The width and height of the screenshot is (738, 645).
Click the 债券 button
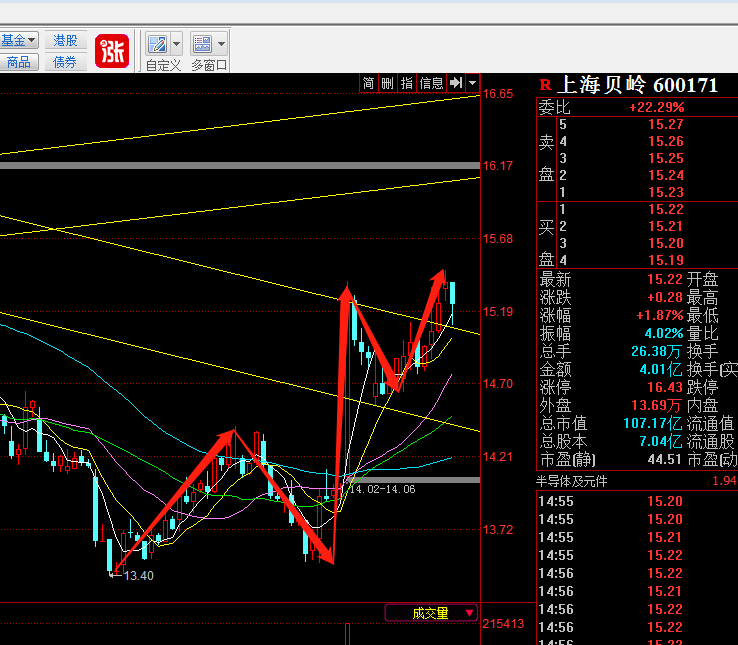65,62
